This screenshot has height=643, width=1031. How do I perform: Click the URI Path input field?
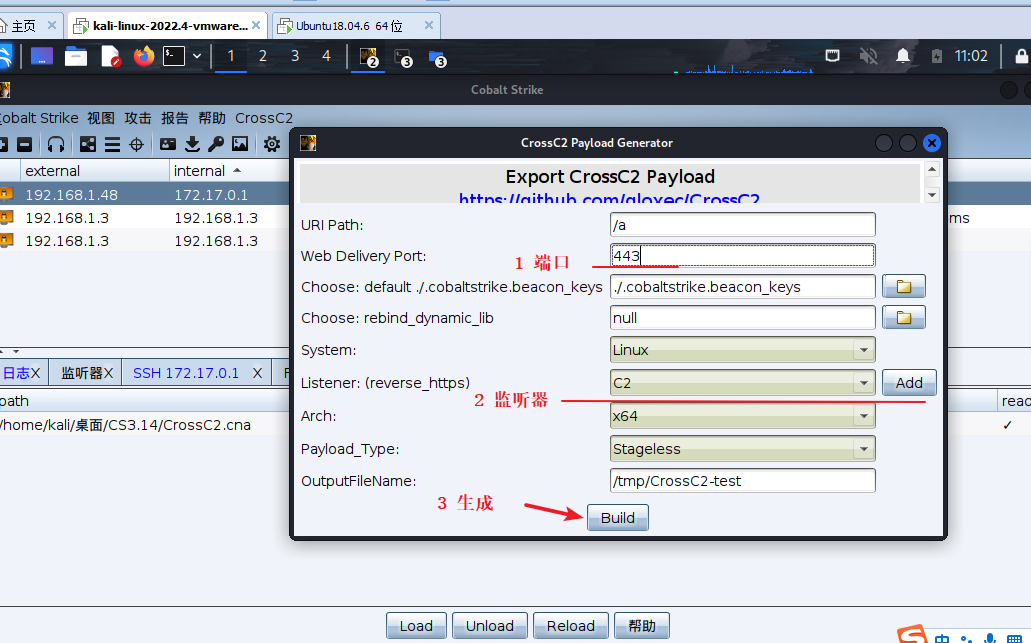tap(742, 225)
